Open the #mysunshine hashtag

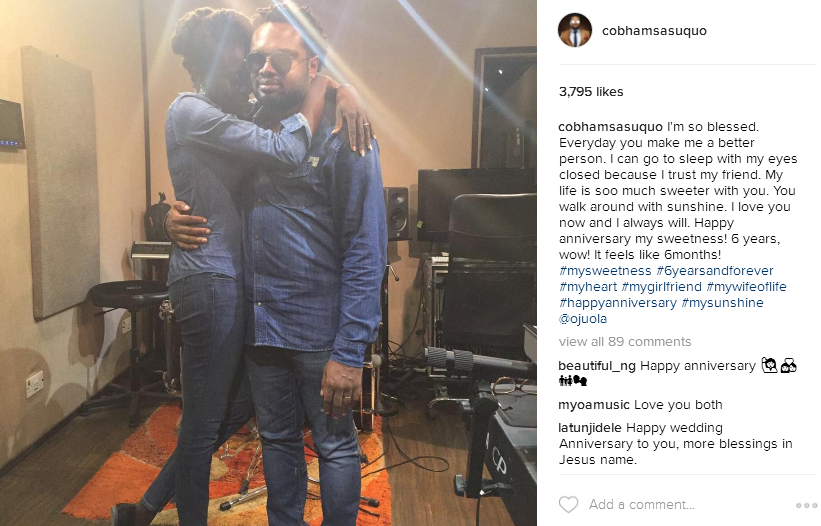tap(723, 303)
